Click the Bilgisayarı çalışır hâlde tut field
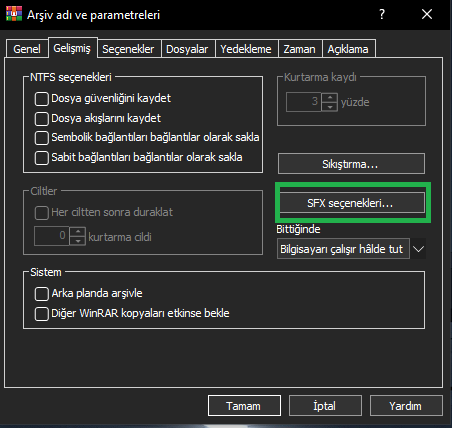 [x=343, y=249]
